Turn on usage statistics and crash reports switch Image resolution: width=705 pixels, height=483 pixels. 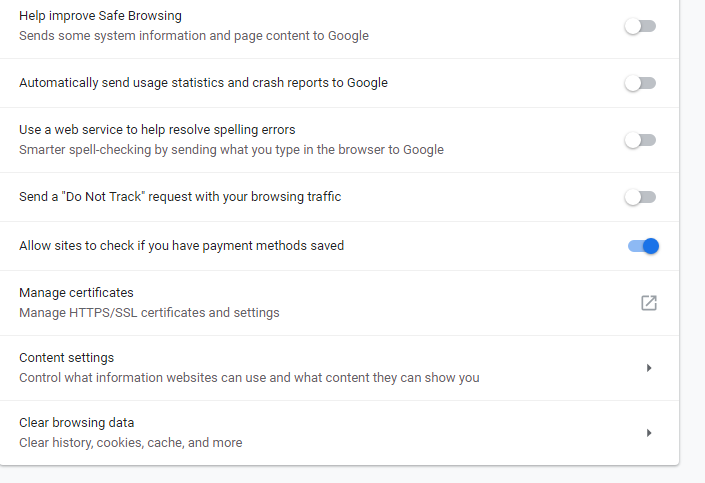640,83
